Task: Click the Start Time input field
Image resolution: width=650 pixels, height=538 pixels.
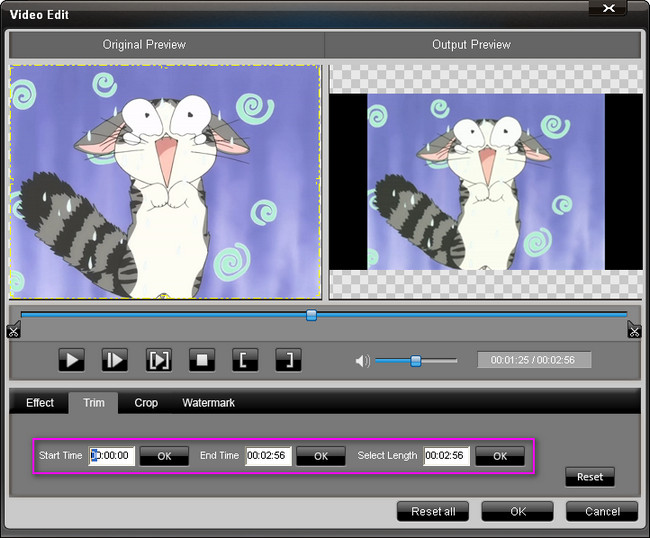Action: point(112,456)
